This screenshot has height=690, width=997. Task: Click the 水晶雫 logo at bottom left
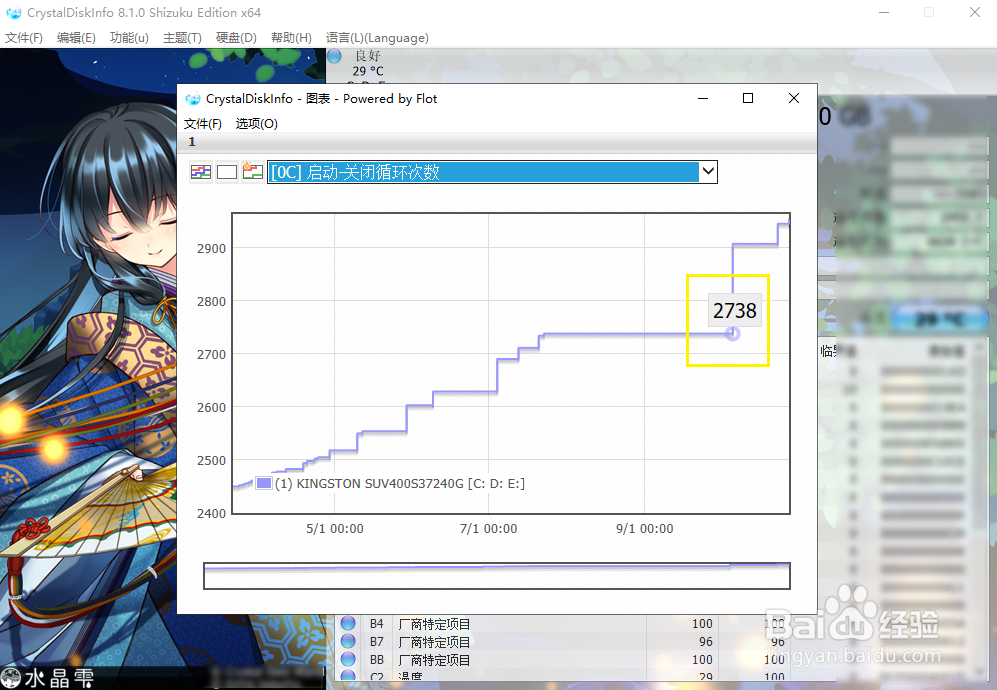coord(47,678)
